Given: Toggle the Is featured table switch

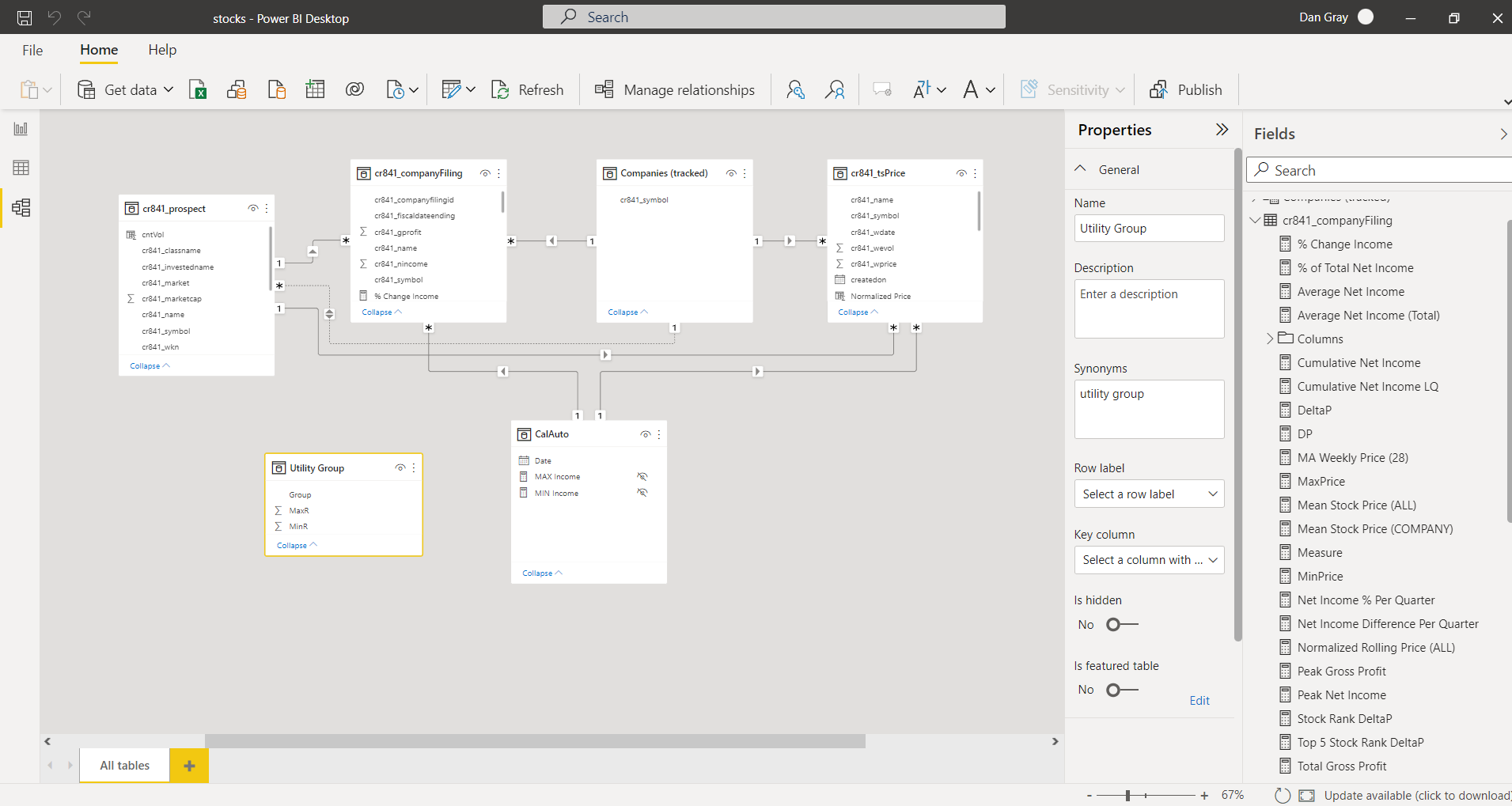Looking at the screenshot, I should [1121, 691].
